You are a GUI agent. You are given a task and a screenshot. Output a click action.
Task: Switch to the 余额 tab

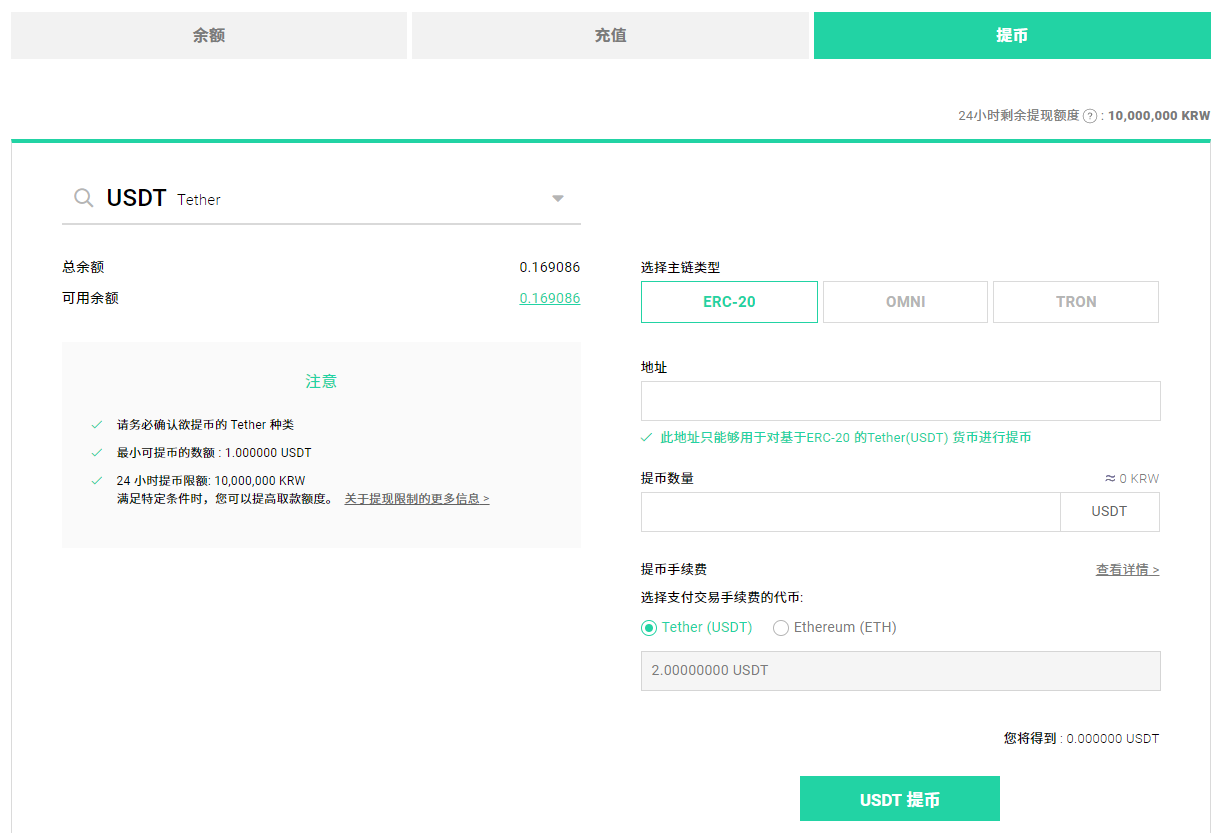209,35
